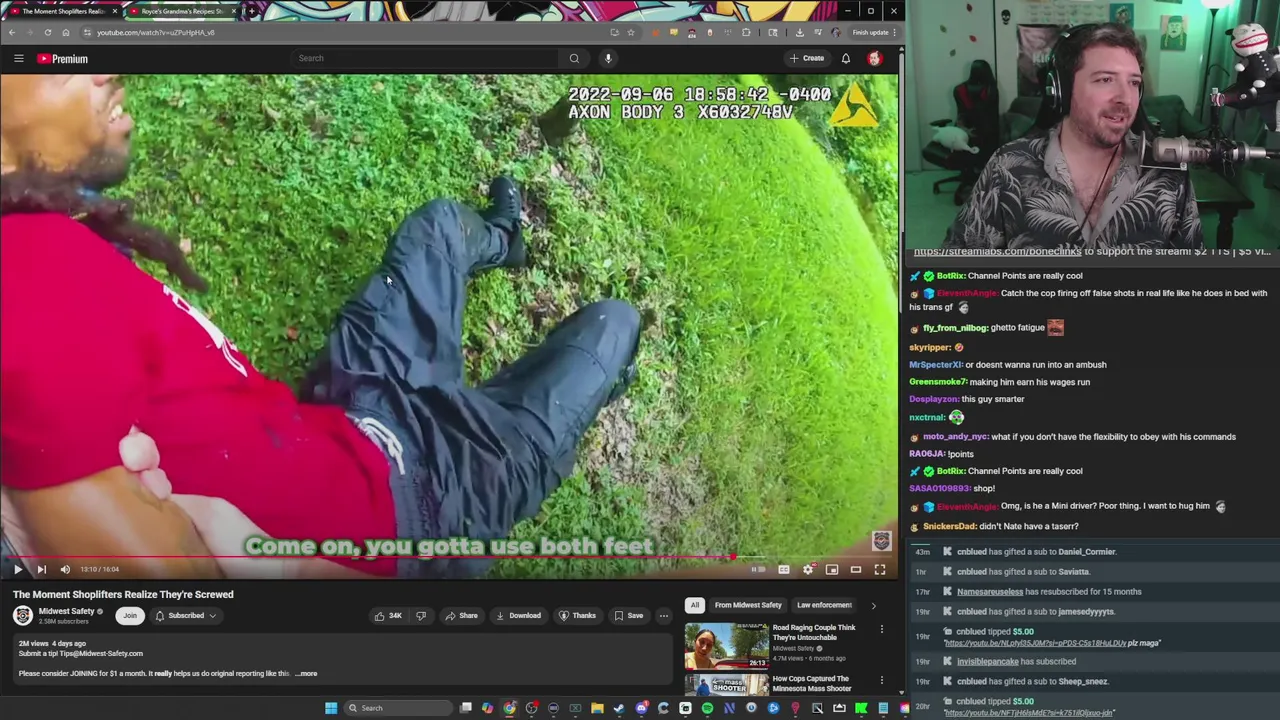
Task: Open Chrome from the taskbar
Action: [x=509, y=708]
